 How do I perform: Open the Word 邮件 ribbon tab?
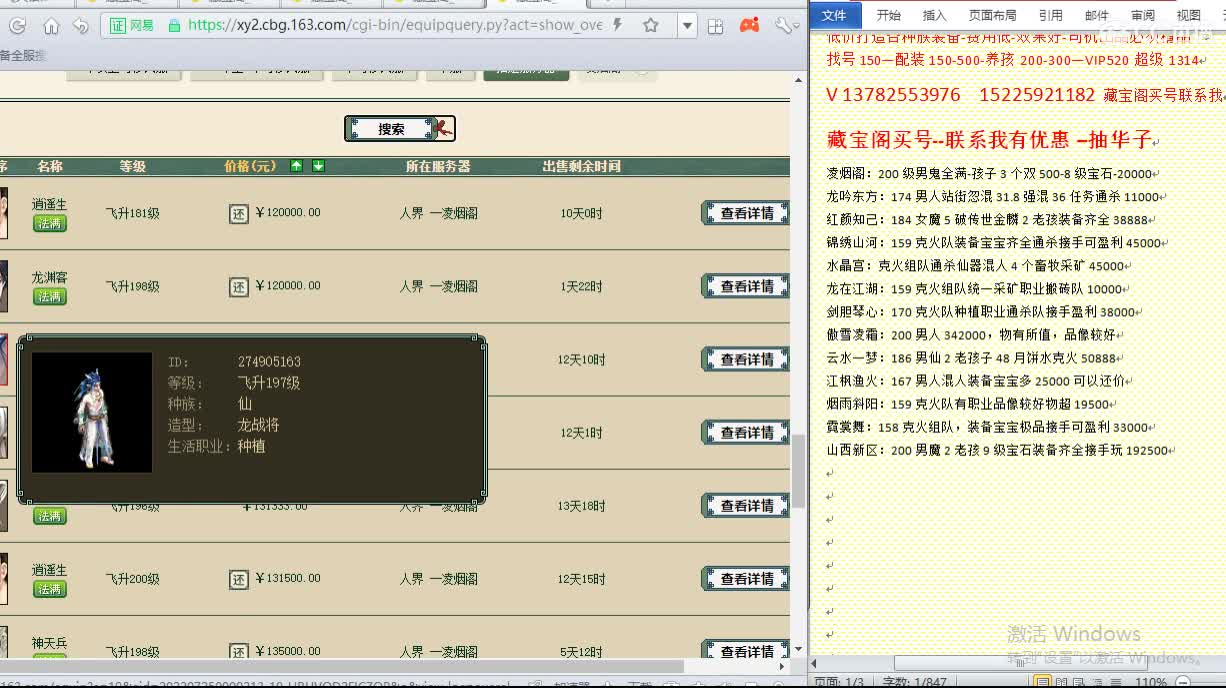1097,15
